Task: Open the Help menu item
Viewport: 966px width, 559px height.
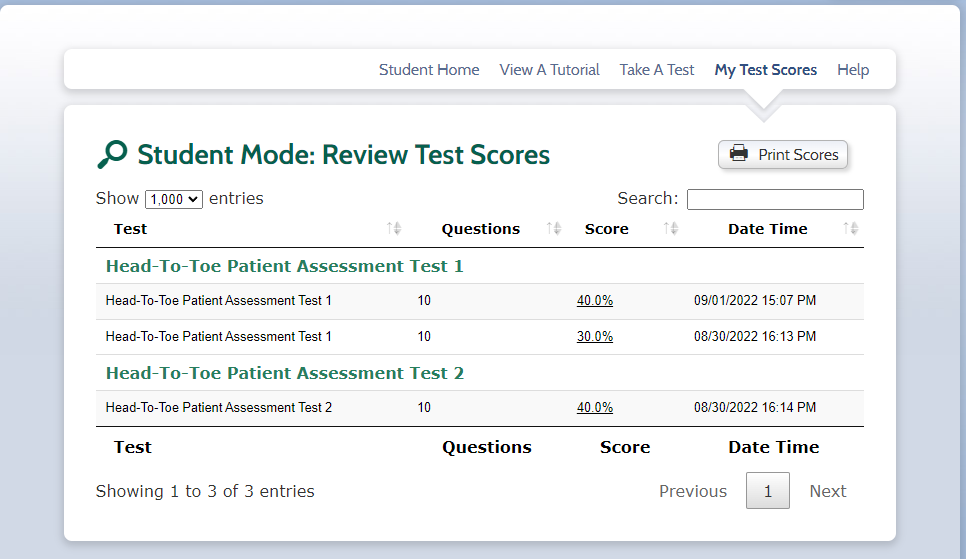Action: click(x=853, y=70)
